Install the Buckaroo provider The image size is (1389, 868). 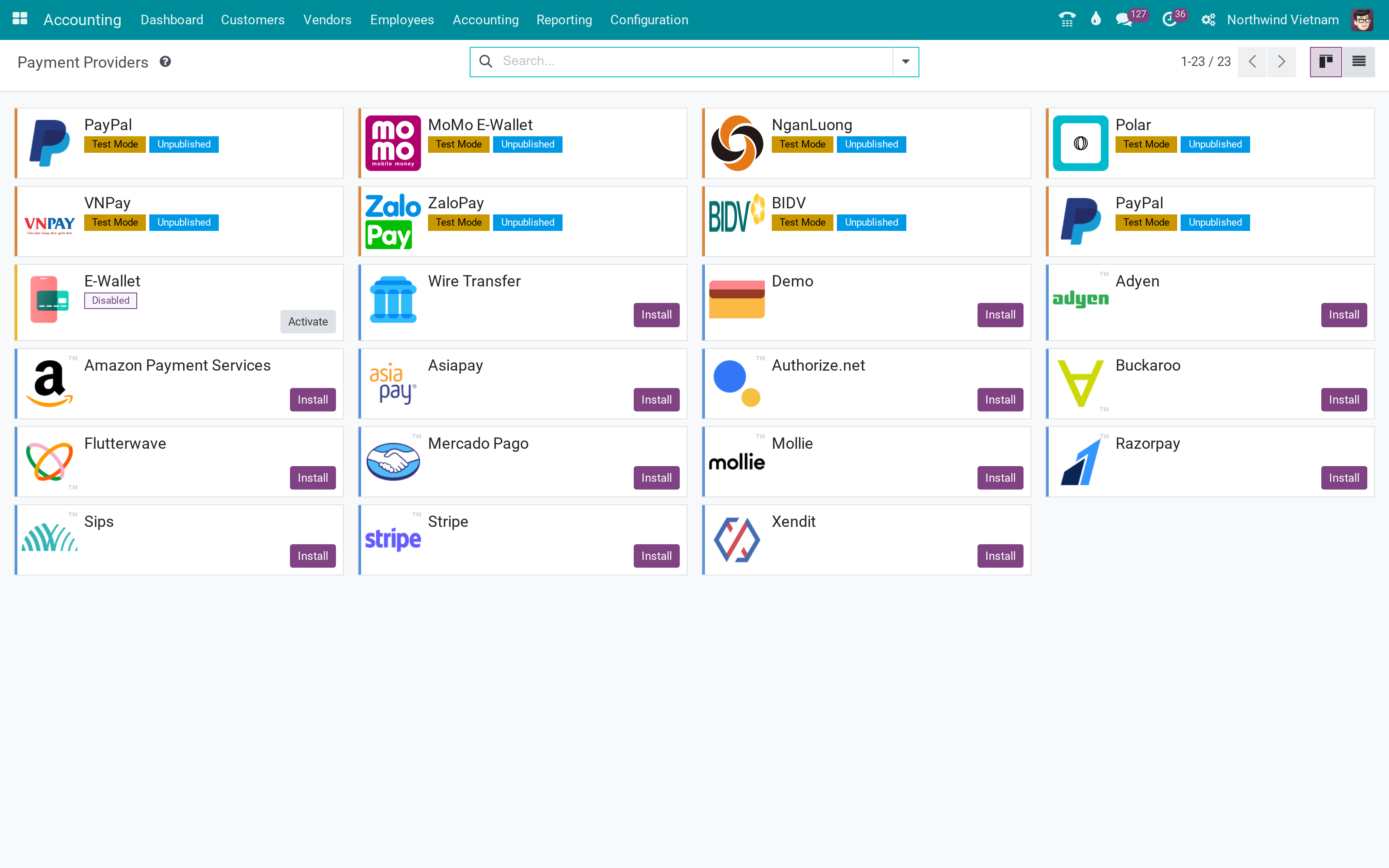pos(1344,400)
